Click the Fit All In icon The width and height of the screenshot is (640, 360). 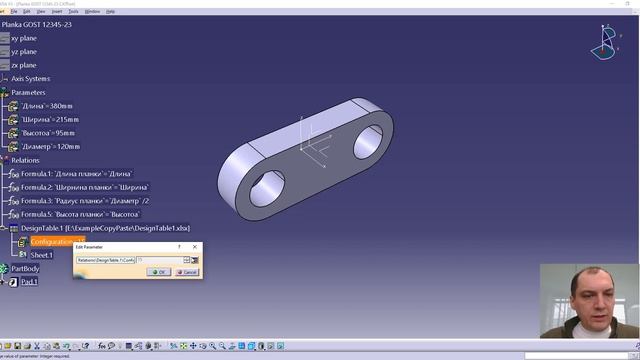coord(184,346)
